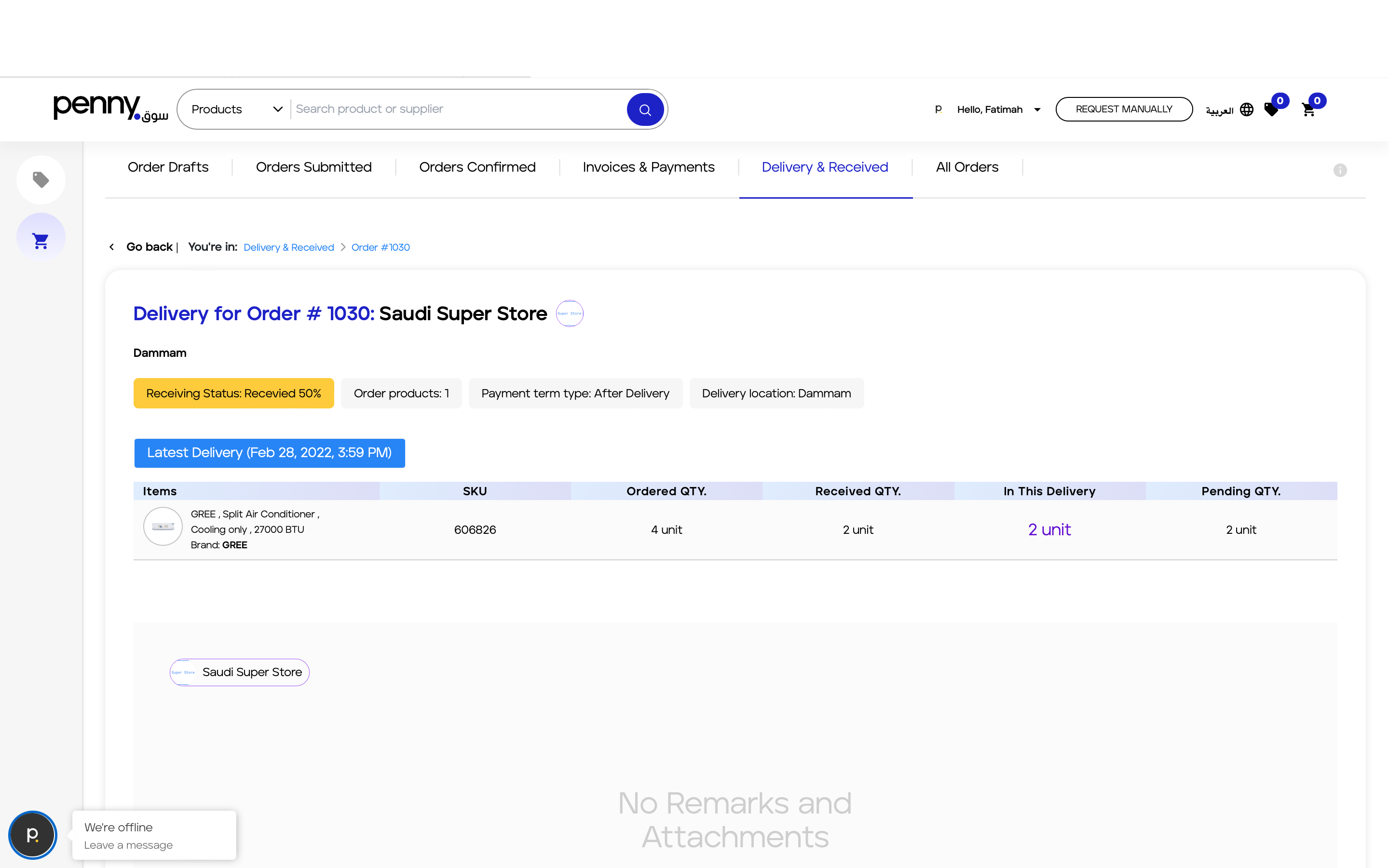Focus the Search product or supplier field
This screenshot has width=1389, height=868.
coord(458,109)
